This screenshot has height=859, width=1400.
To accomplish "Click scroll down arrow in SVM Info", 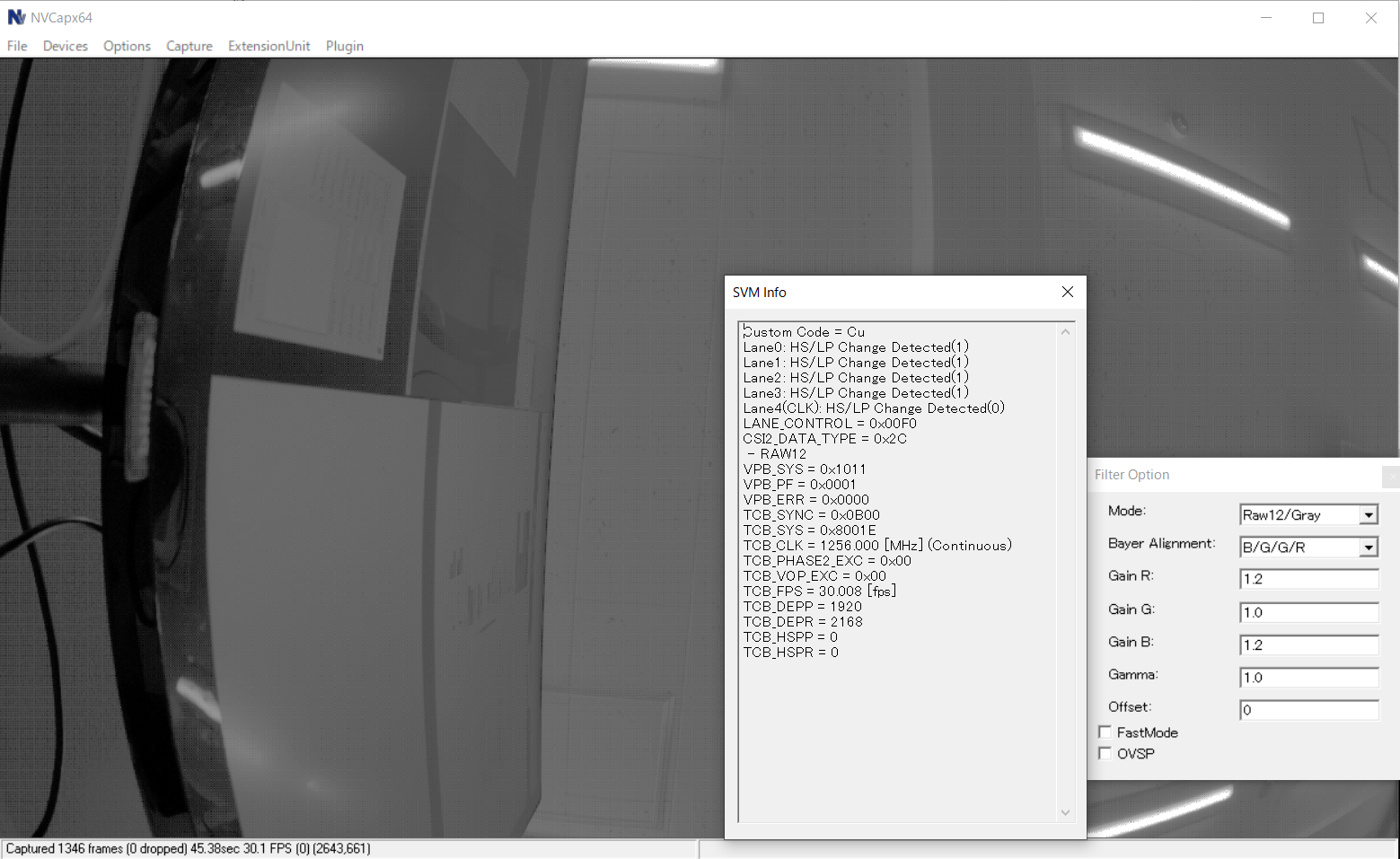I will tap(1065, 812).
